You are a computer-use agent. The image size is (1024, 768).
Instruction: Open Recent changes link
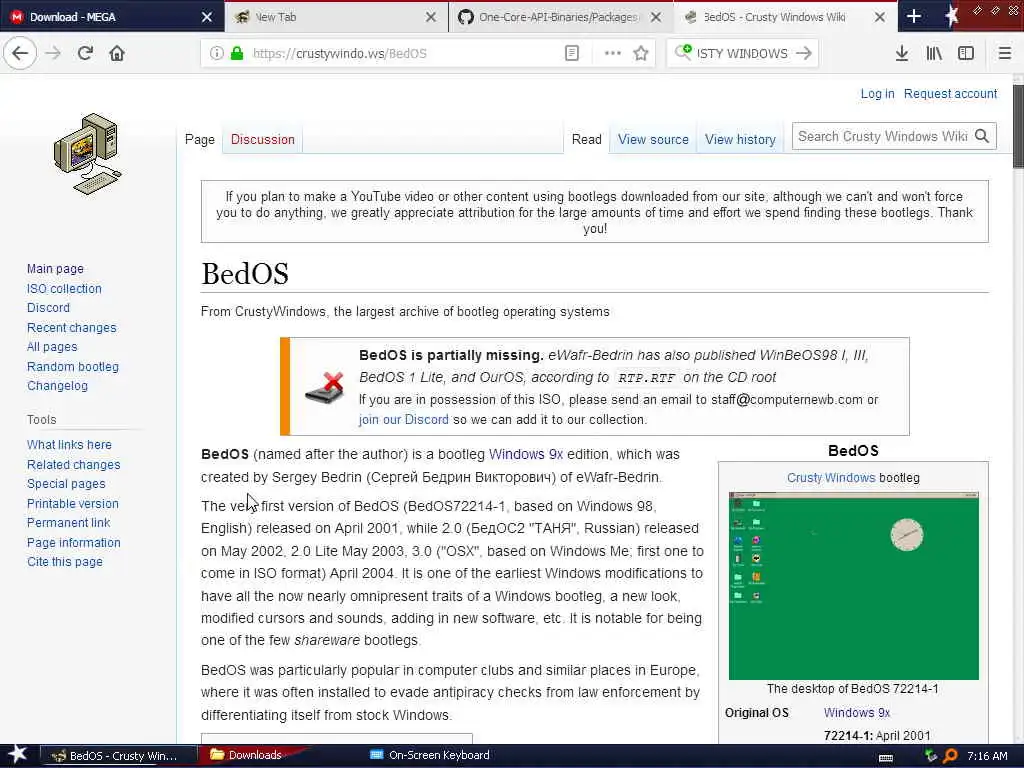(x=72, y=327)
